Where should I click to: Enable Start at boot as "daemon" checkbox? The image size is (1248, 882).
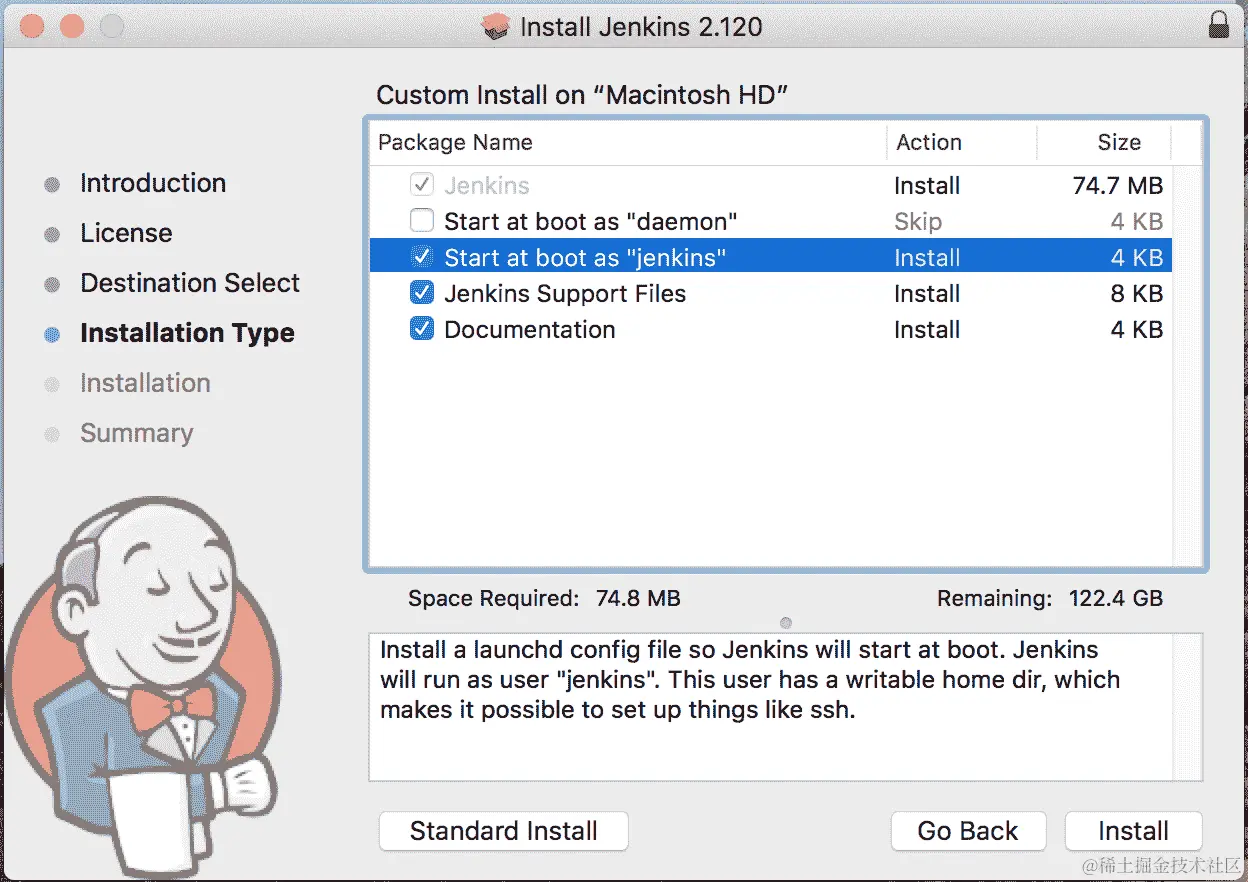point(422,221)
